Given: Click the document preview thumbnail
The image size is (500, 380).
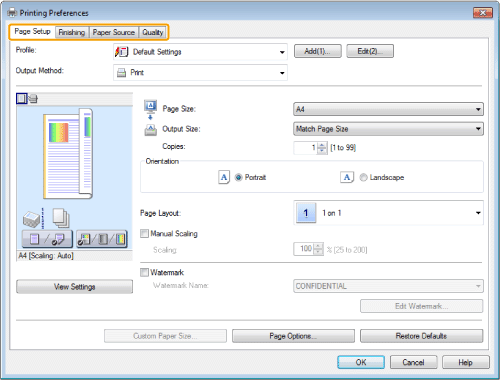Looking at the screenshot, I should pos(68,153).
